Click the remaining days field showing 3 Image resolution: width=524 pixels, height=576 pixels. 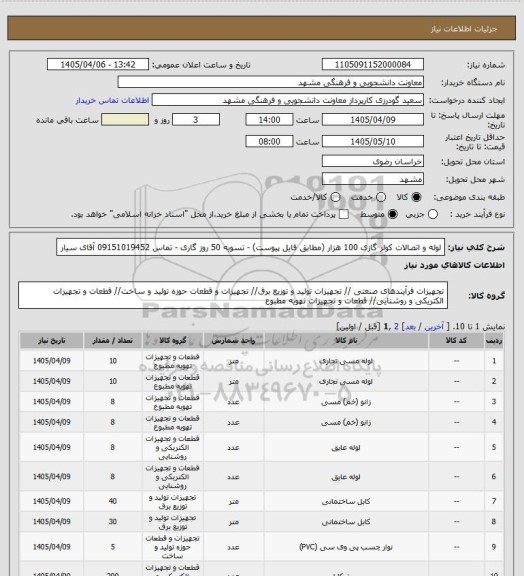196,120
